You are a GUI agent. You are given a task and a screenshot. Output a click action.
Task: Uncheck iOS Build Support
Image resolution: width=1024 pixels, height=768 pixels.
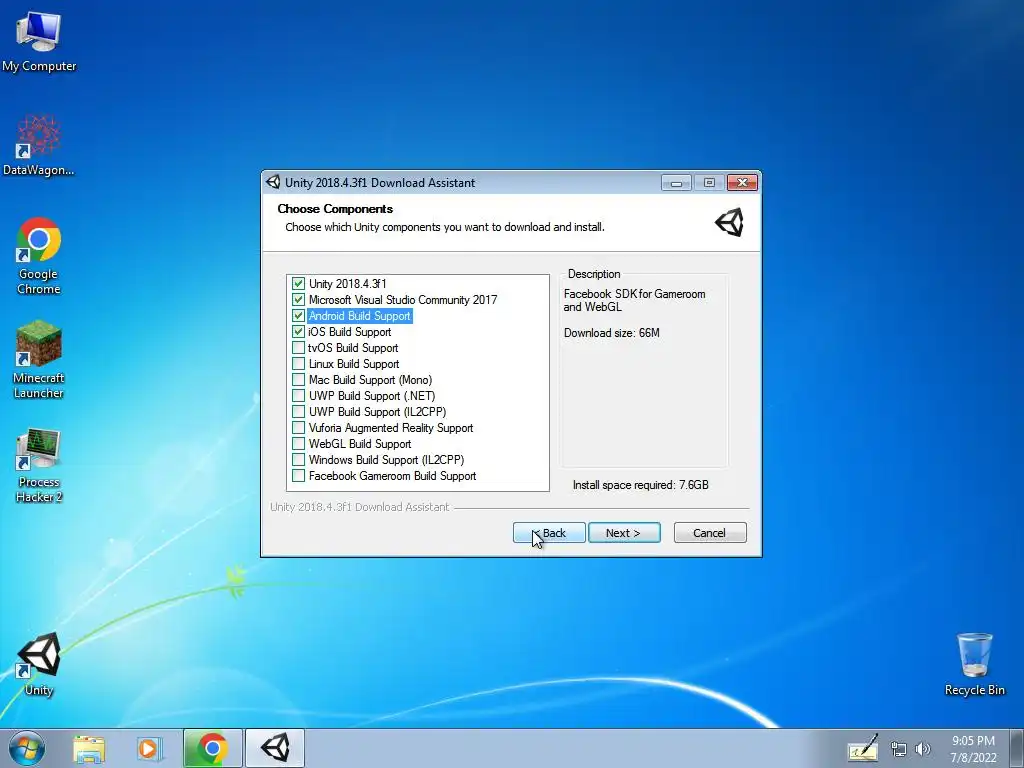click(x=298, y=332)
